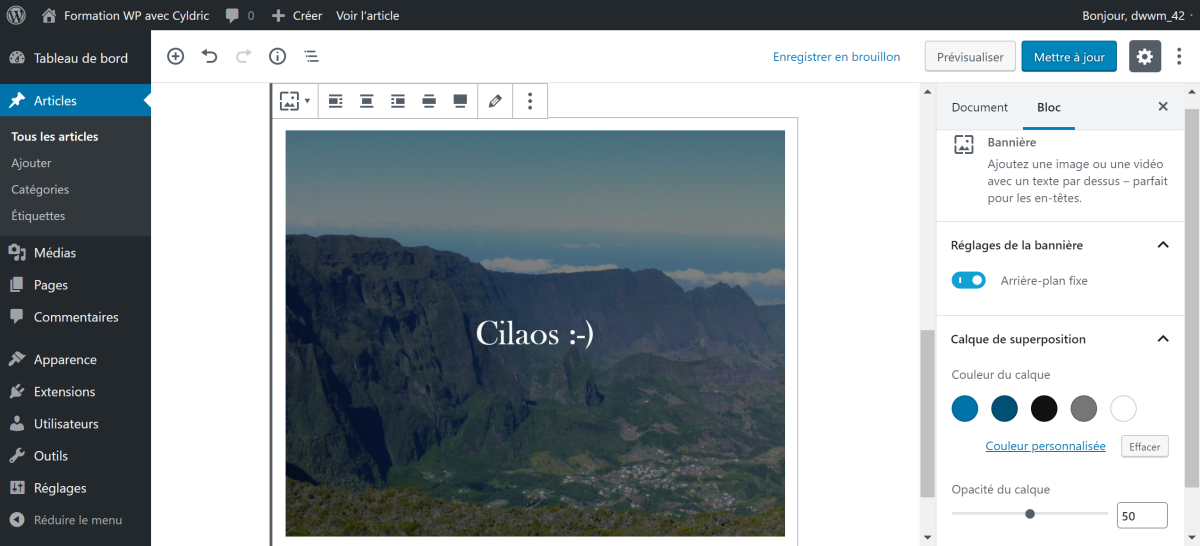Set block to wide width
The height and width of the screenshot is (546, 1200).
[x=429, y=101]
